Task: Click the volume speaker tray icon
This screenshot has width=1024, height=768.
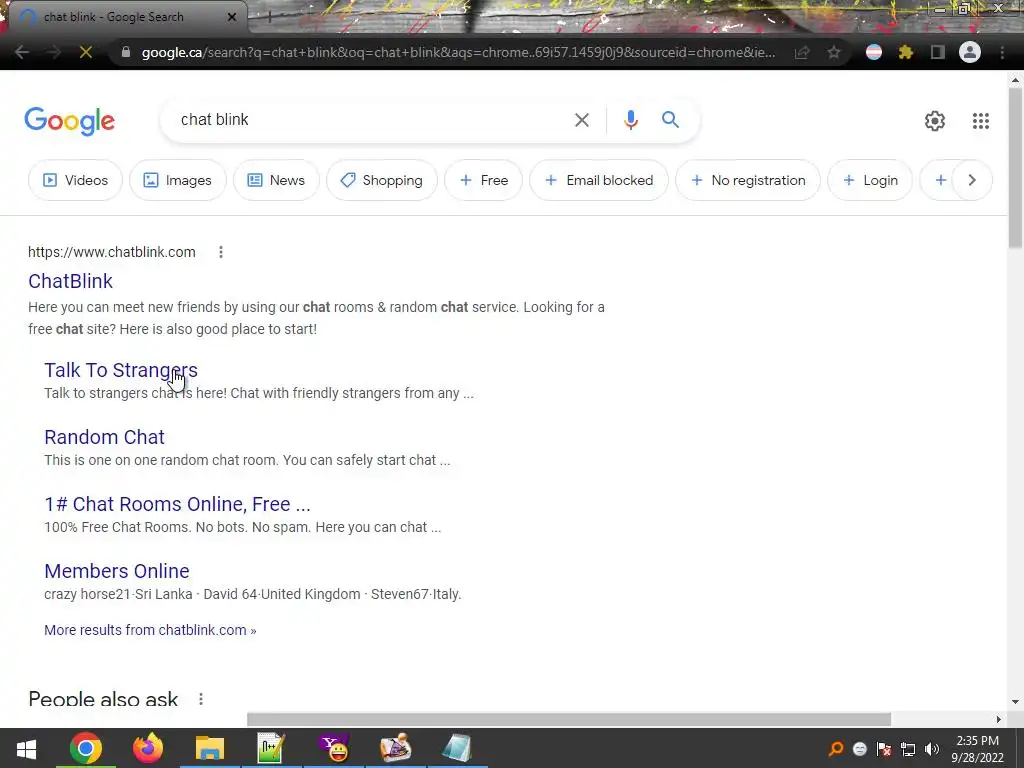Action: tap(932, 749)
